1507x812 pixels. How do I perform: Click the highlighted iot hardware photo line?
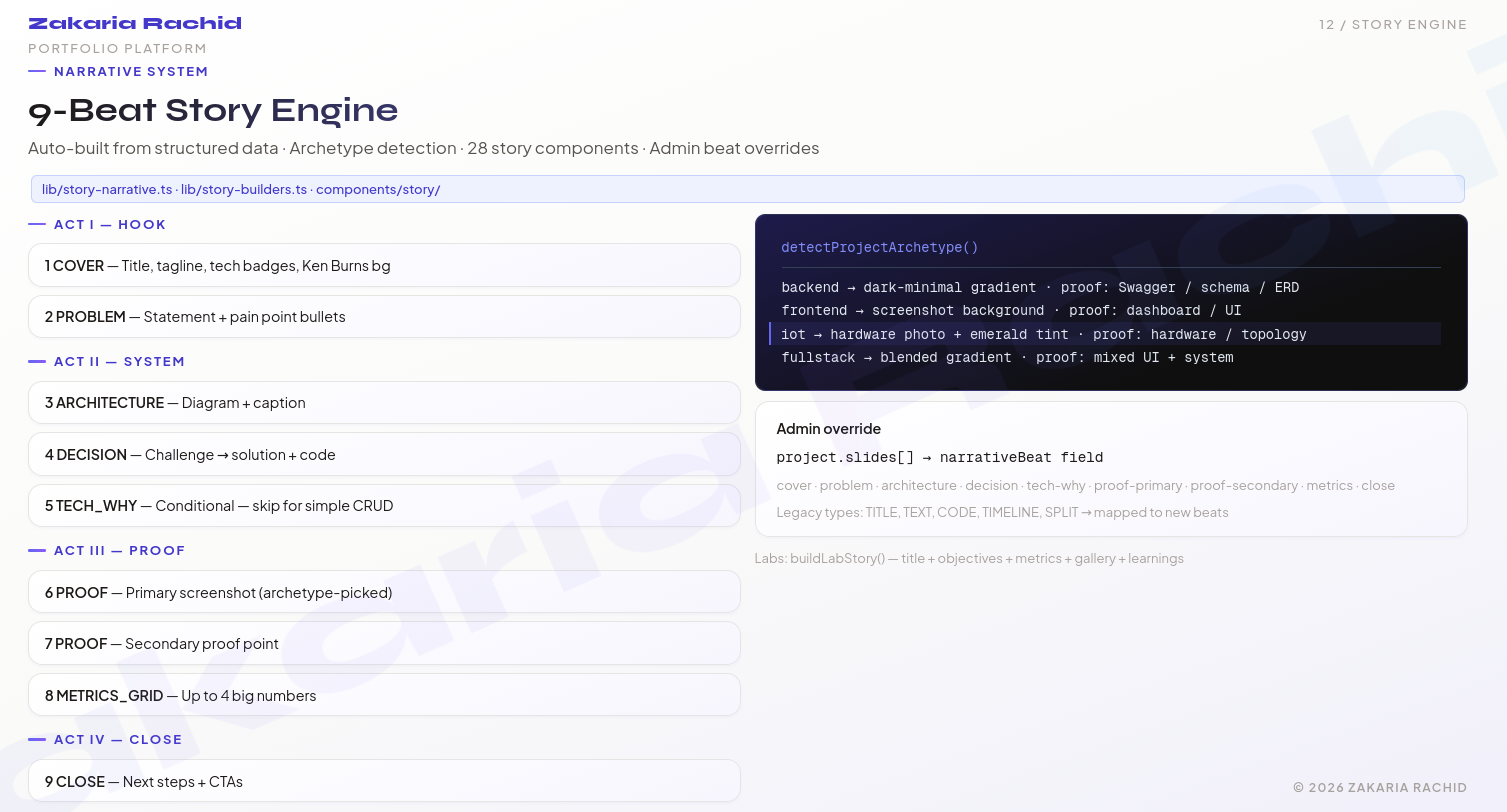tap(1105, 334)
